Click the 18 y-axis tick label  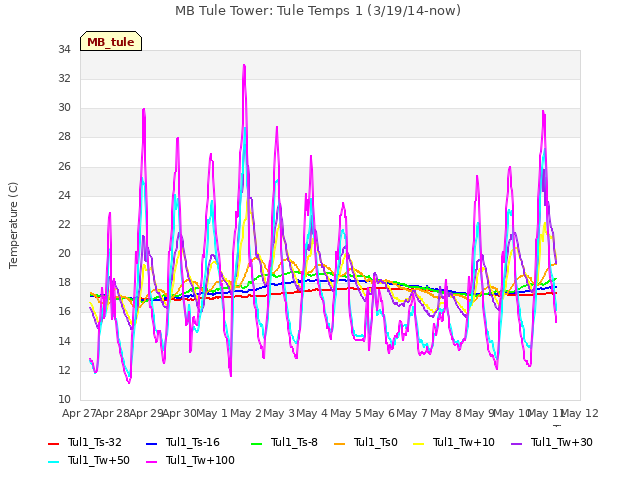[64, 283]
